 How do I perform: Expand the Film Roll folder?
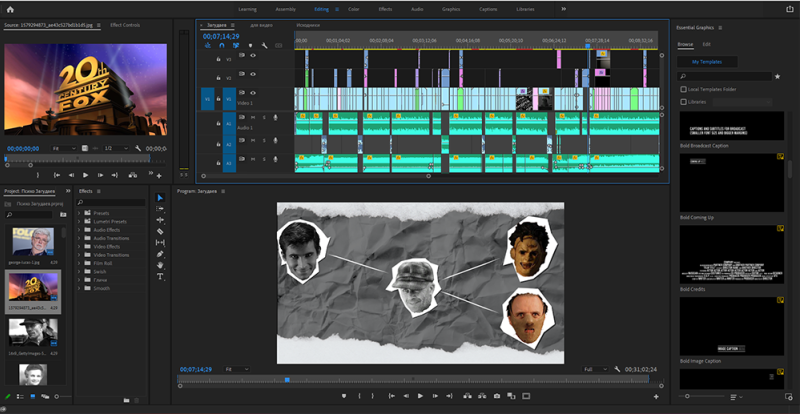pos(79,263)
